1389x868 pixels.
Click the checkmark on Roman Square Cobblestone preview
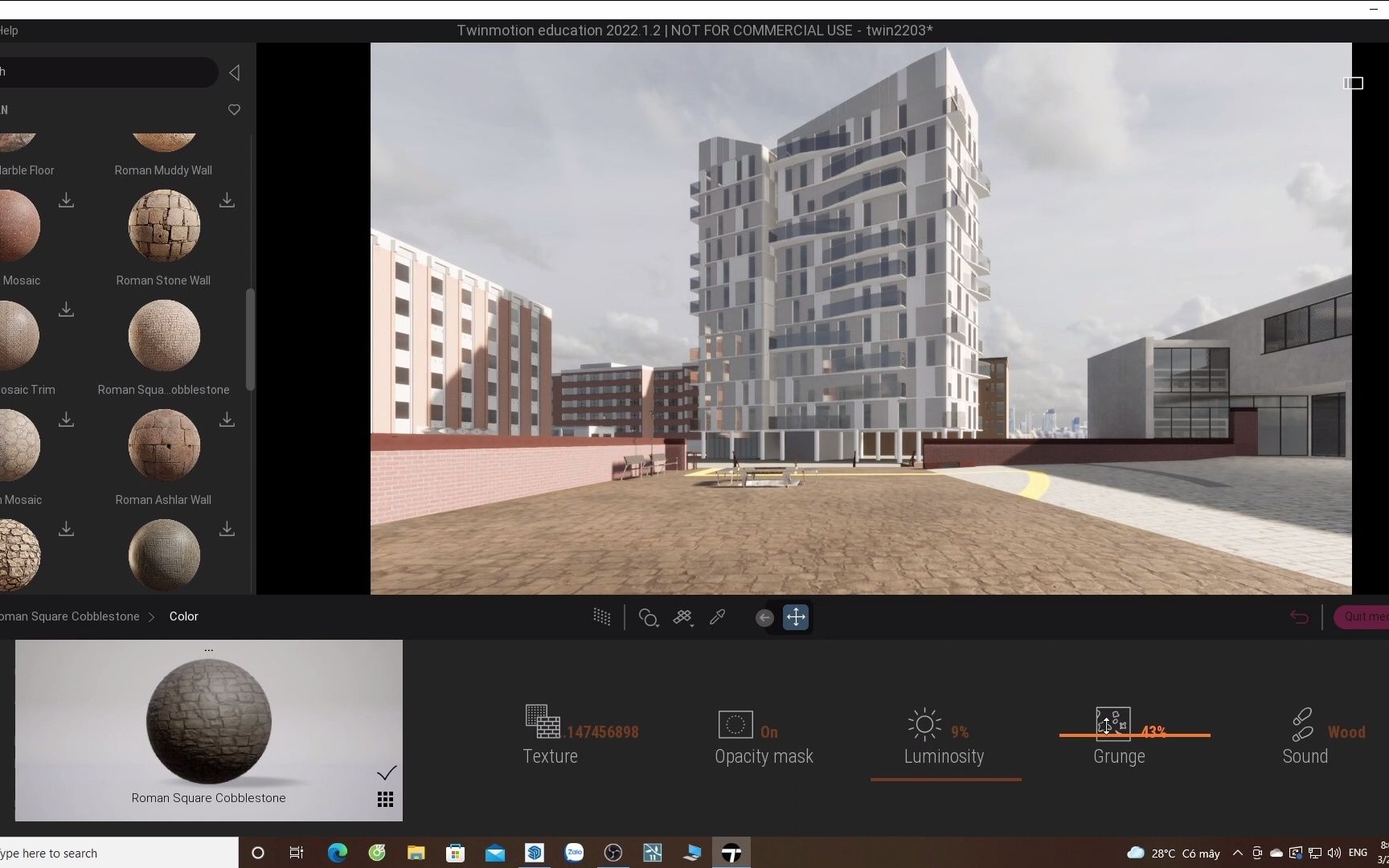[x=387, y=772]
